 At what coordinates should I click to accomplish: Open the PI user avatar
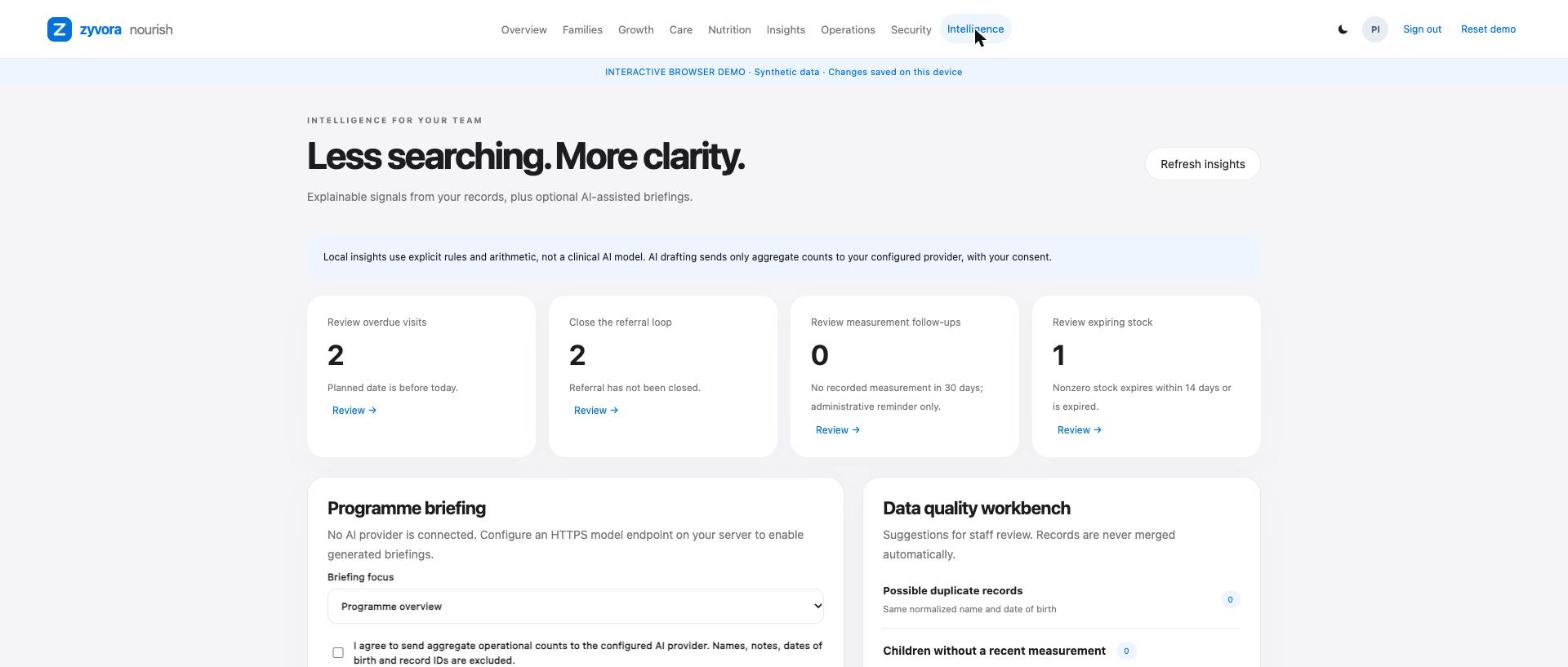[1375, 29]
